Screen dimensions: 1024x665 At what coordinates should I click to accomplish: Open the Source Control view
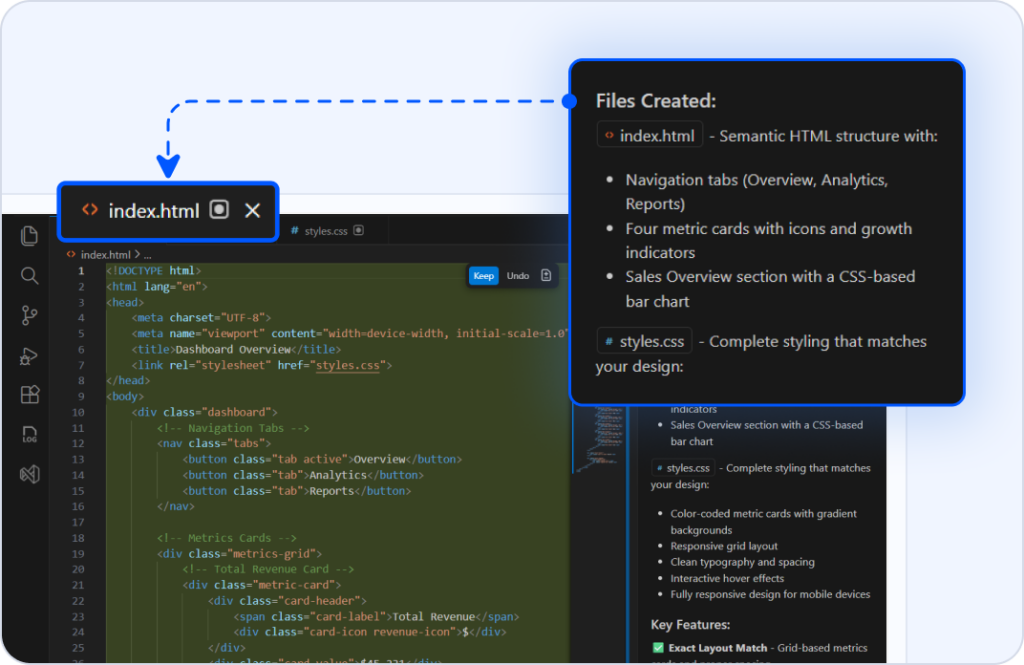point(29,315)
